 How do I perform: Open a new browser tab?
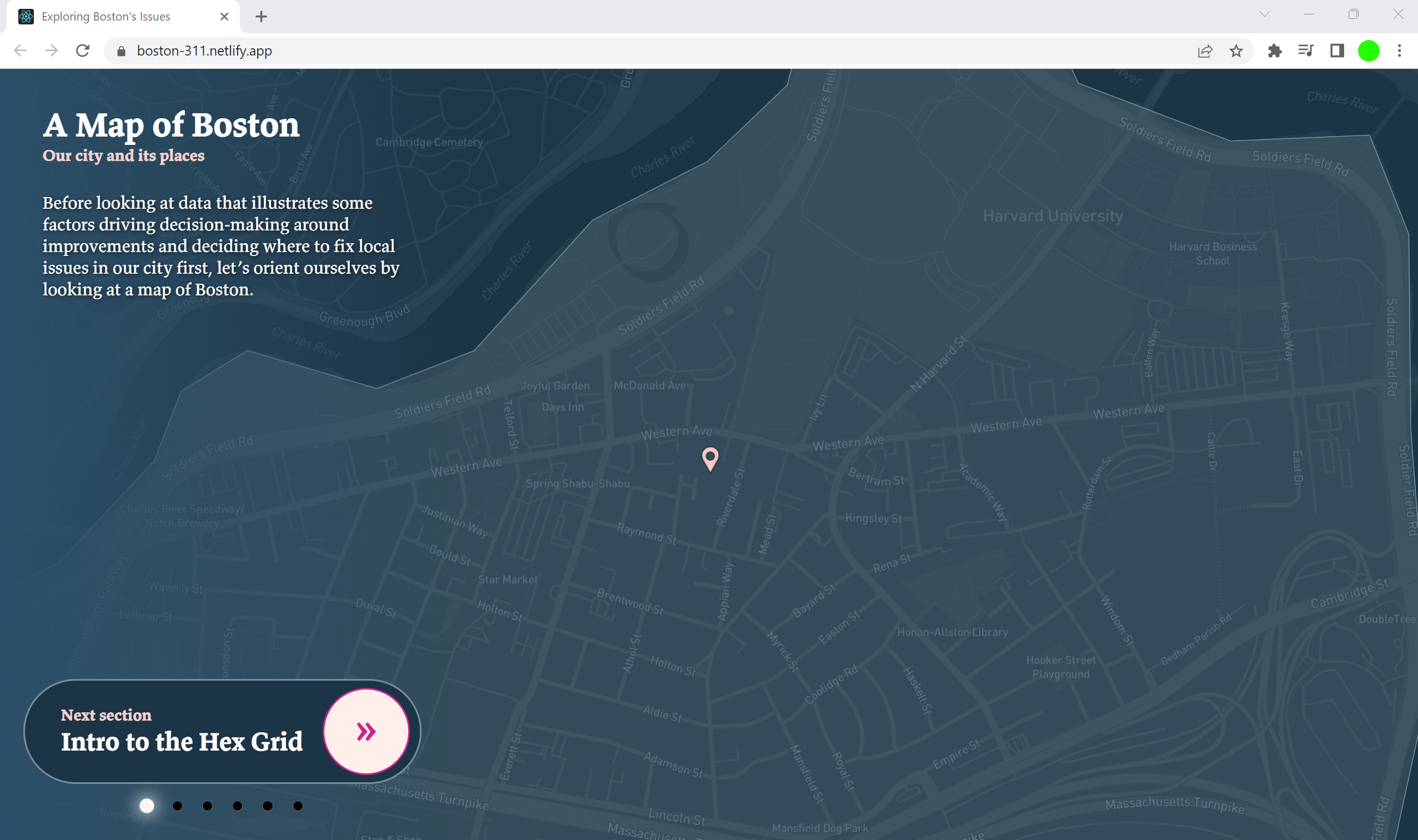(x=261, y=17)
